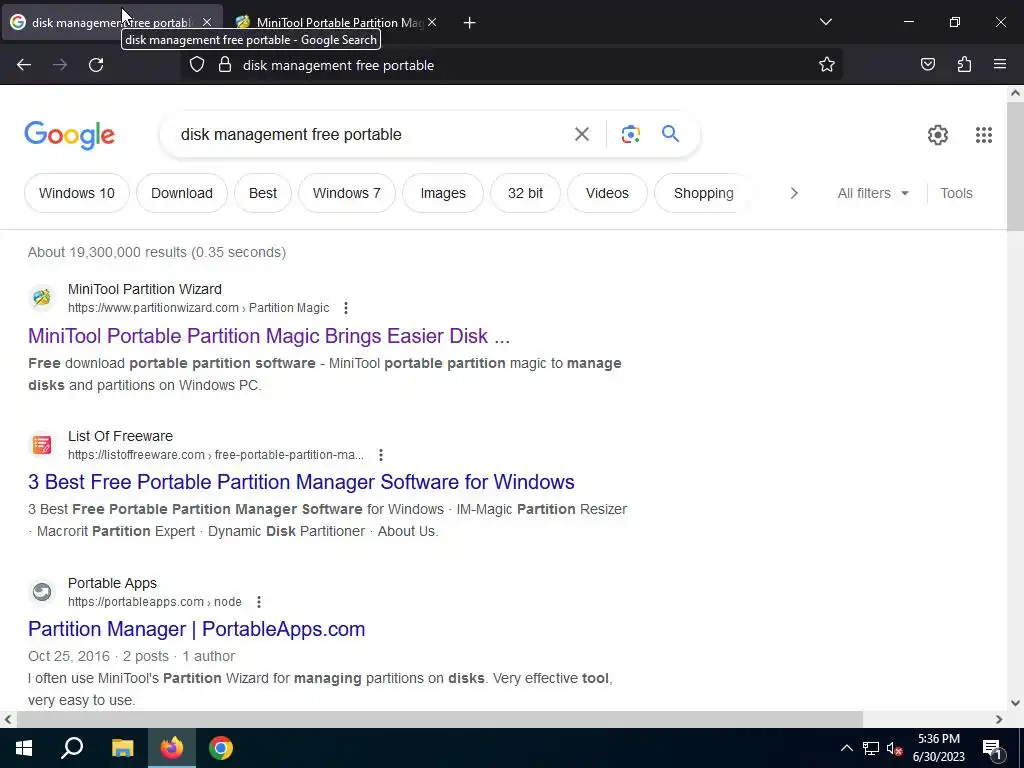The image size is (1024, 768).
Task: Open File Explorer from the taskbar
Action: coord(122,748)
